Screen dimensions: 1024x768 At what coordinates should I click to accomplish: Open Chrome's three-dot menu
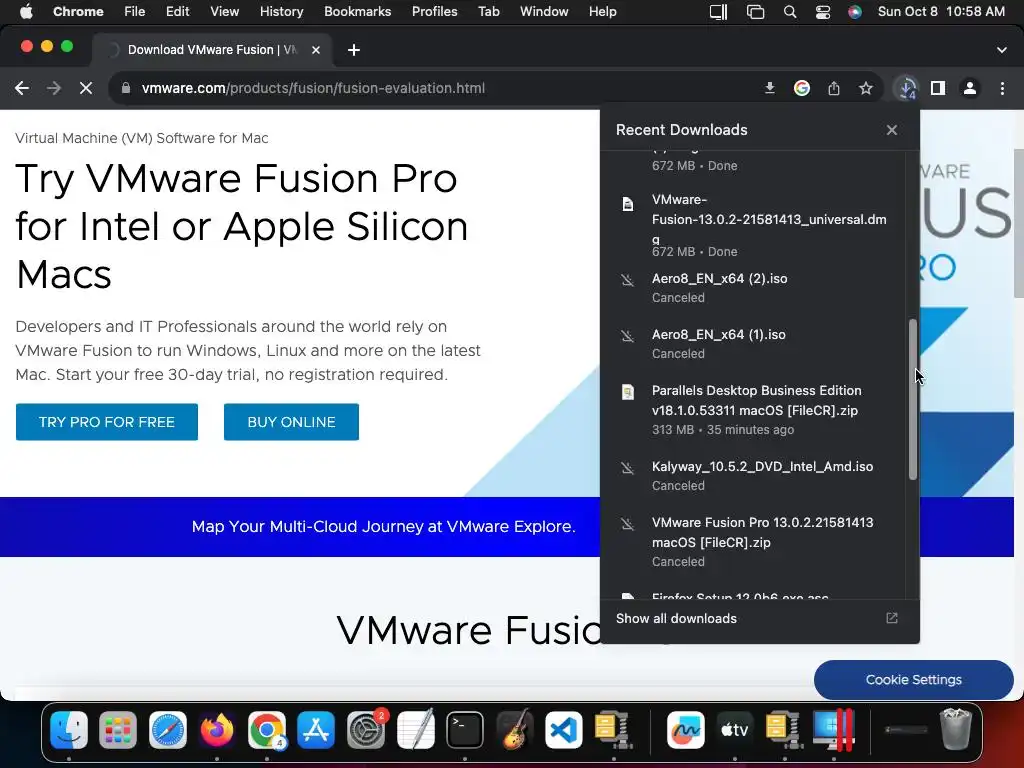click(1002, 88)
